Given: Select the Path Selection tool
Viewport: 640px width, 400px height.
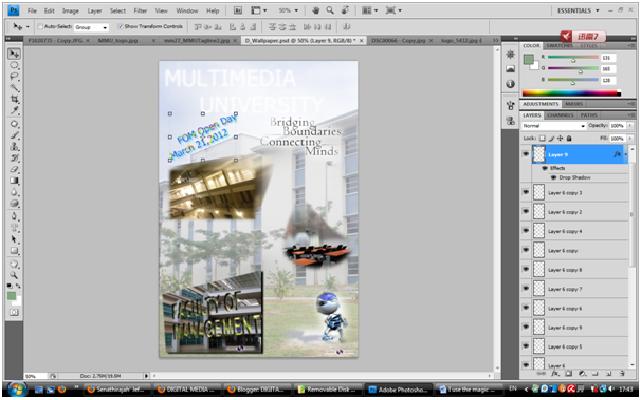Looking at the screenshot, I should pos(14,239).
